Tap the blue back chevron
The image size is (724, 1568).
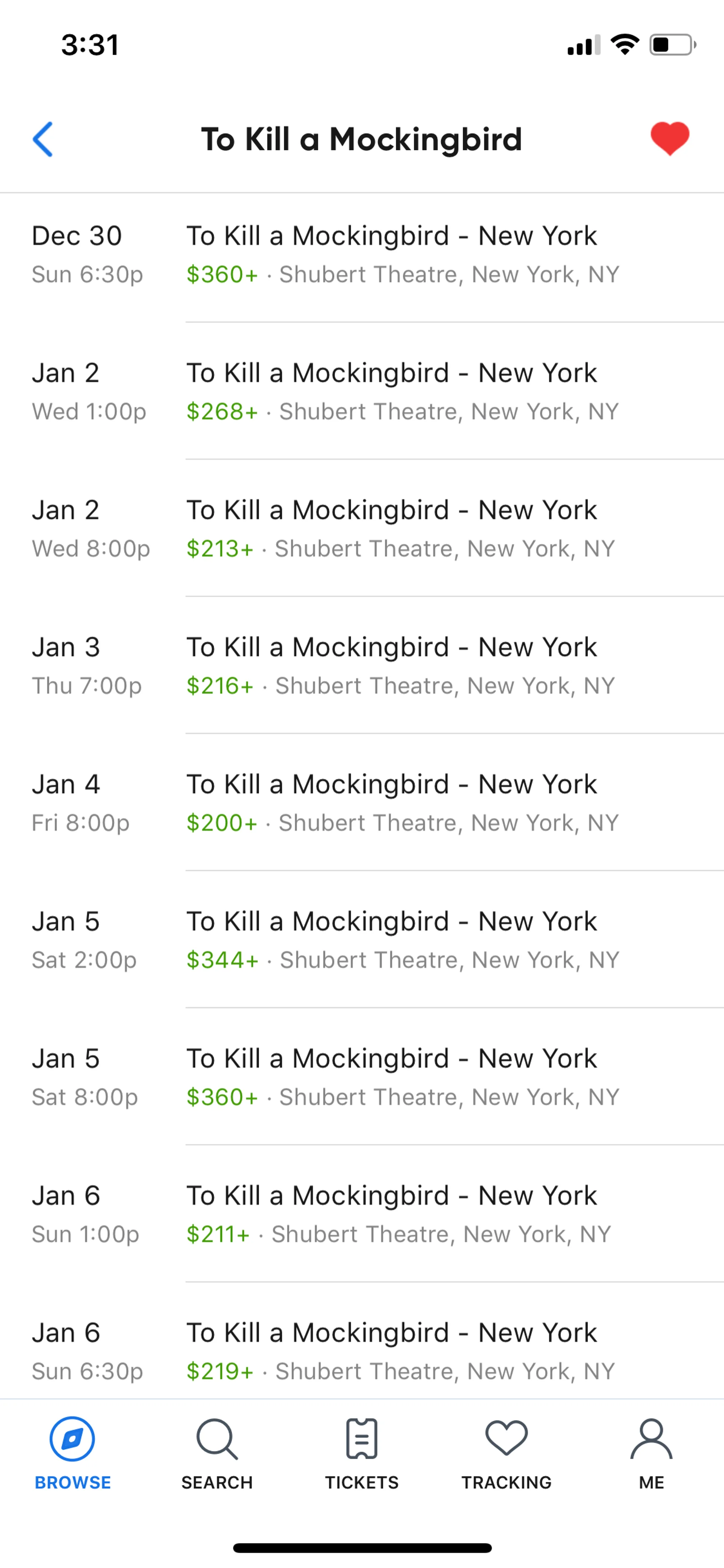43,140
